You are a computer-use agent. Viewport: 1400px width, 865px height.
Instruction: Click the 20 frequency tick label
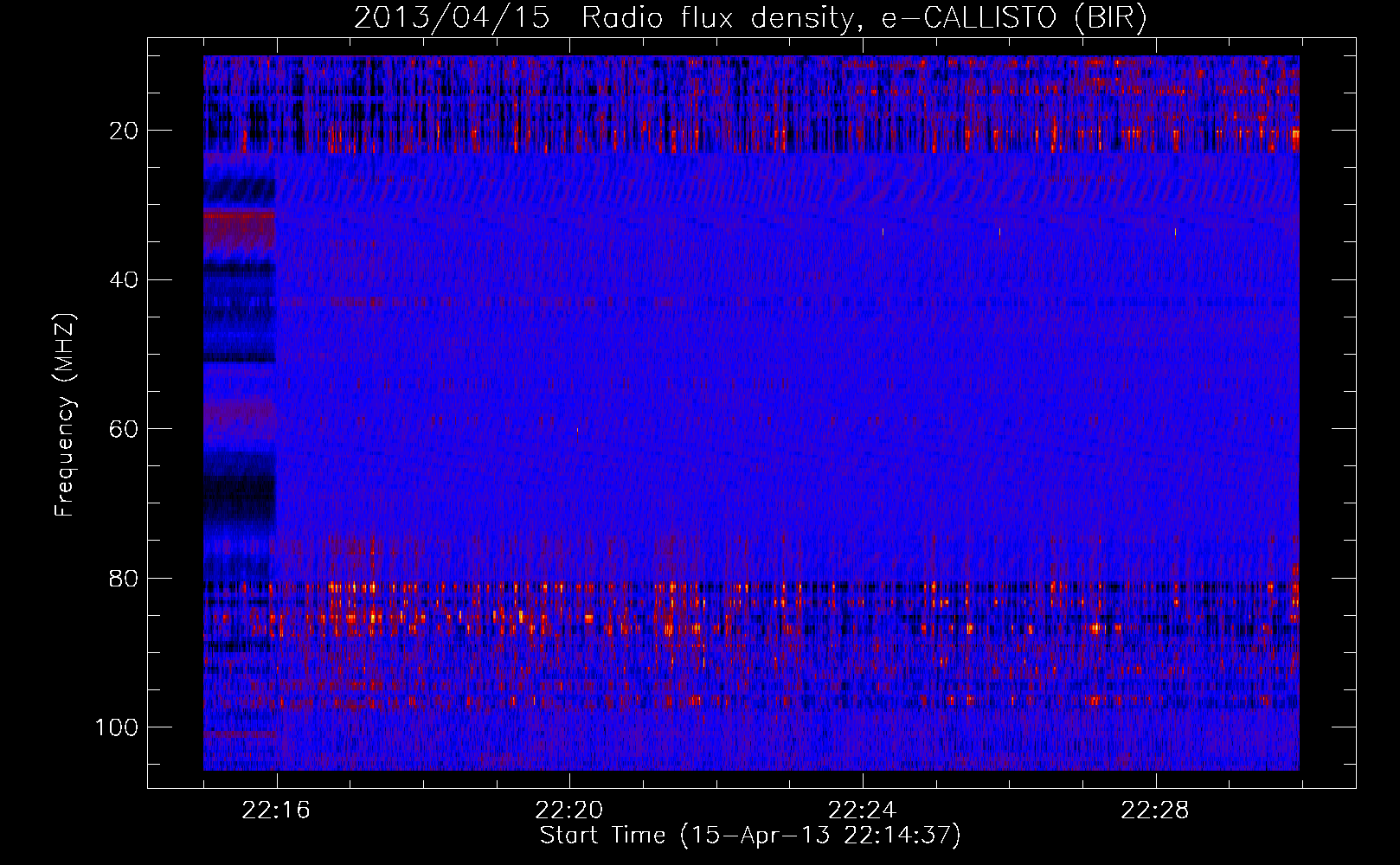[125, 131]
